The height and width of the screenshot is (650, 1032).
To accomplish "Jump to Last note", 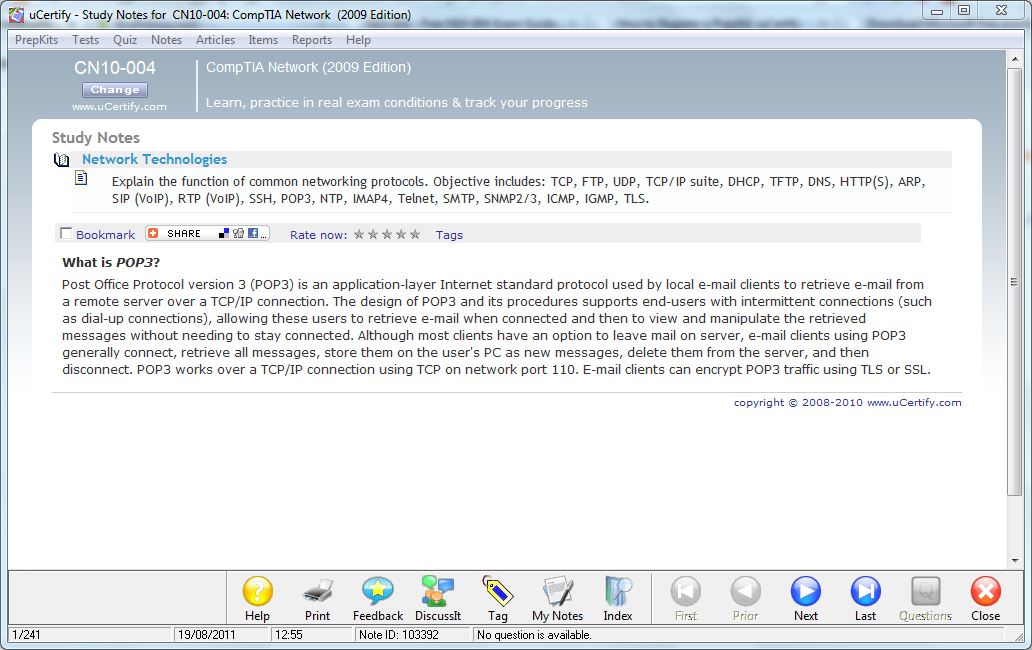I will pos(865,598).
